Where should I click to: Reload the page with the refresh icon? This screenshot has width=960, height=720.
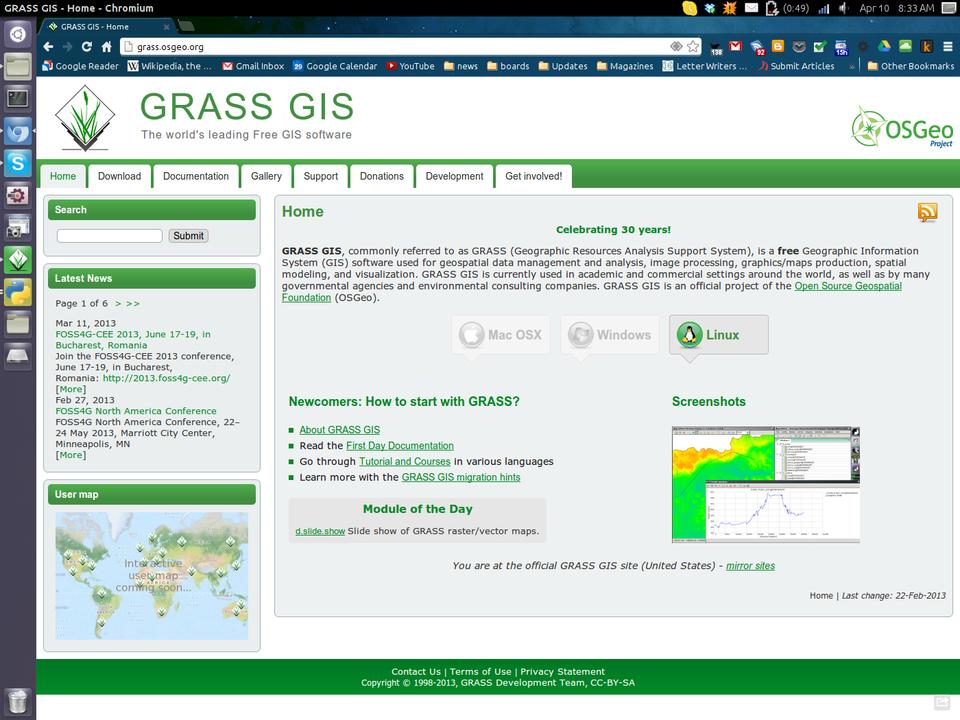[x=87, y=46]
